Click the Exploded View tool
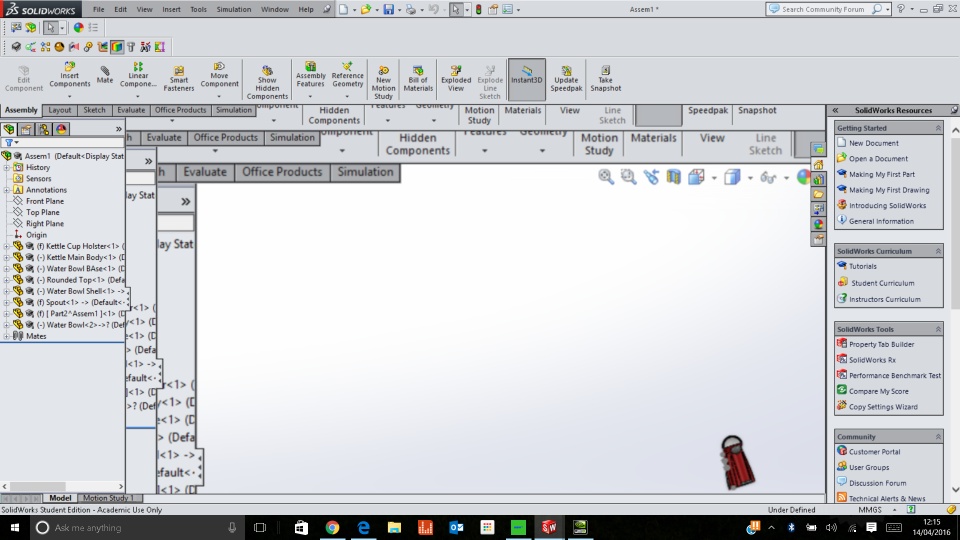This screenshot has width=960, height=540. (x=456, y=78)
